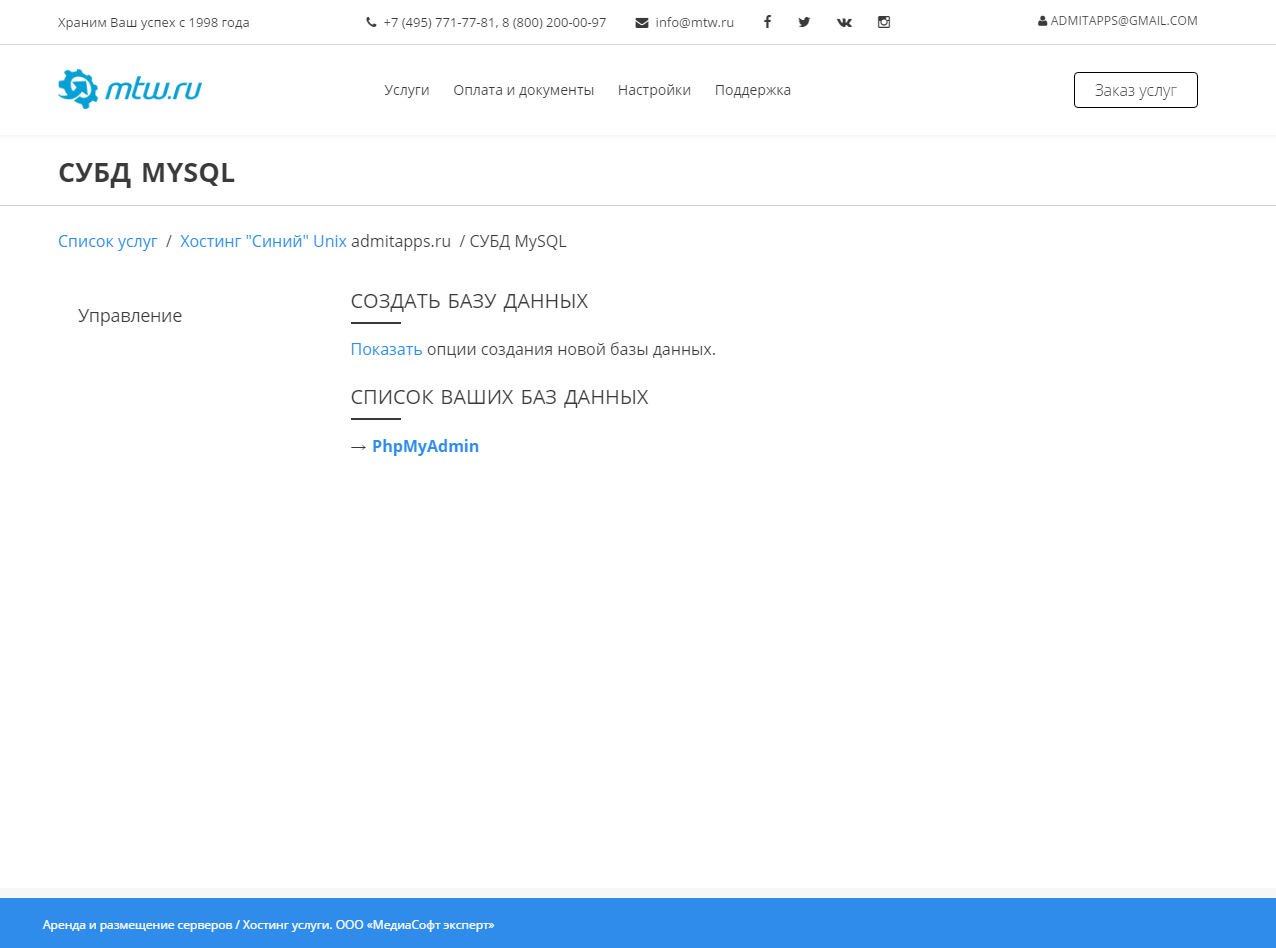The height and width of the screenshot is (948, 1276).
Task: Click the СОЗДАТЬ БАЗУ ДАННЫХ heading
Action: point(469,301)
